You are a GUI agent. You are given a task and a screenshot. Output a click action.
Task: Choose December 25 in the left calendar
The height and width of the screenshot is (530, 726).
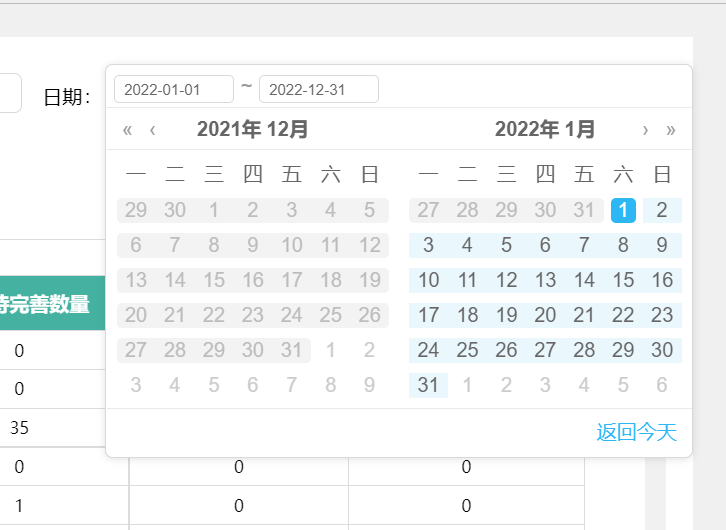330,315
